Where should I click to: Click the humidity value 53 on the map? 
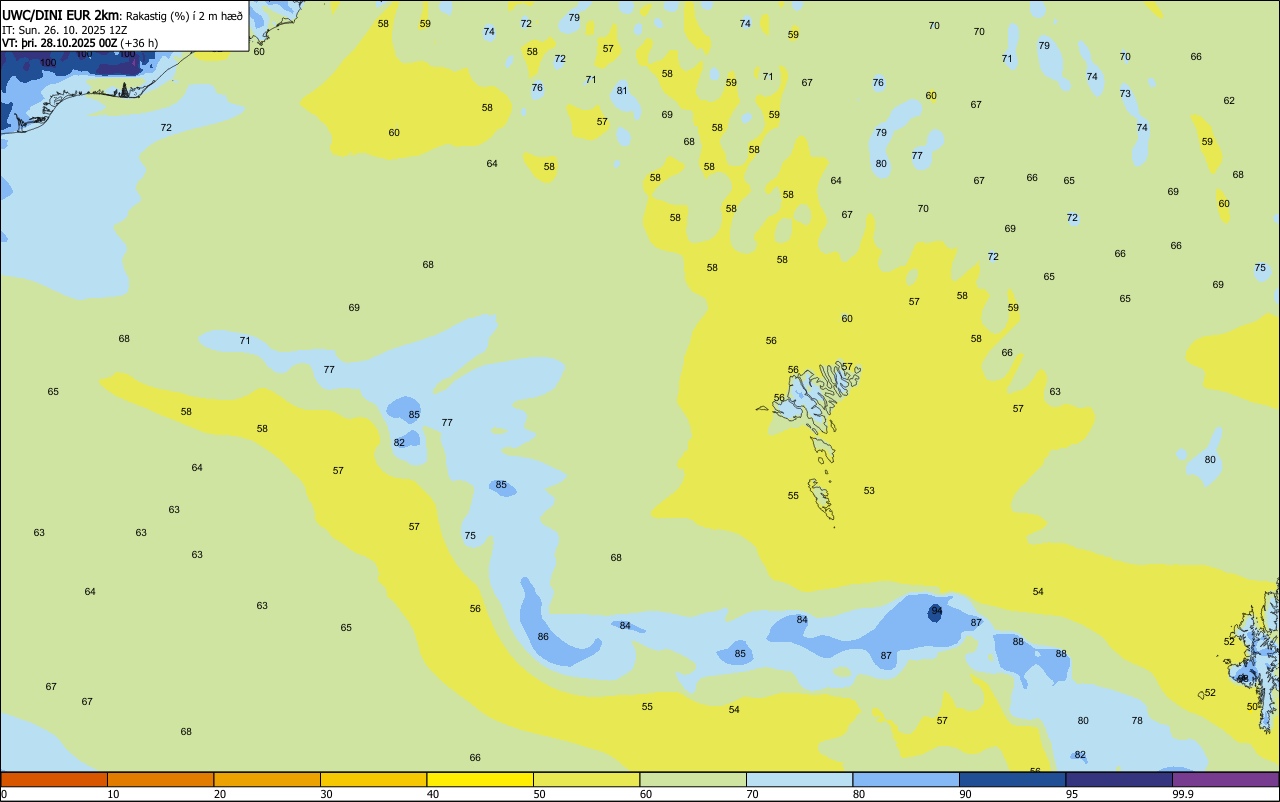click(x=869, y=491)
